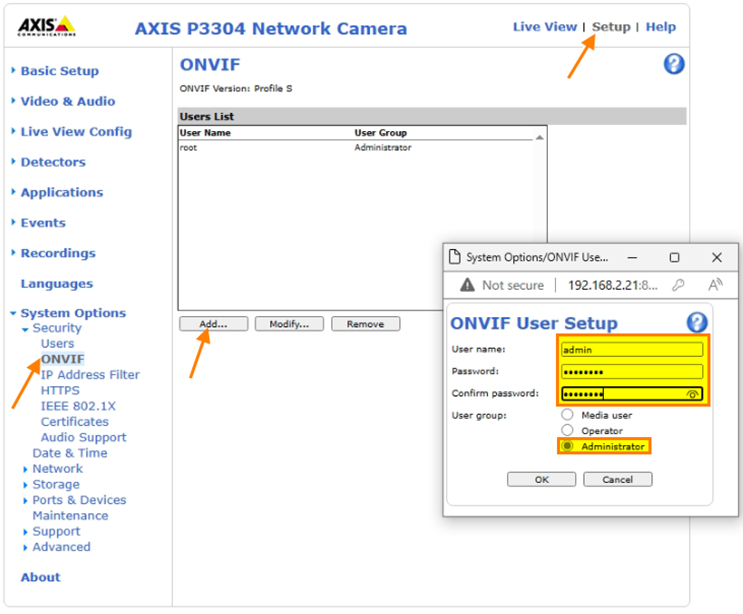Confirm the new ONVIF user with OK
The image size is (743, 614).
point(542,479)
